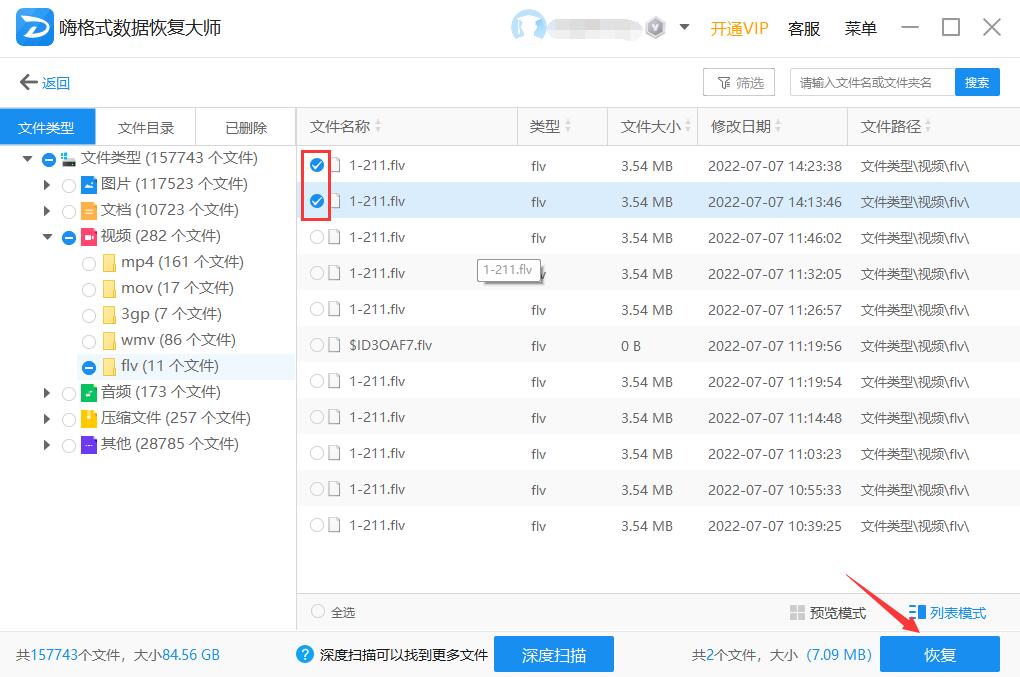Collapse the 视频 tree node
Viewport: 1020px width, 677px height.
tap(47, 236)
